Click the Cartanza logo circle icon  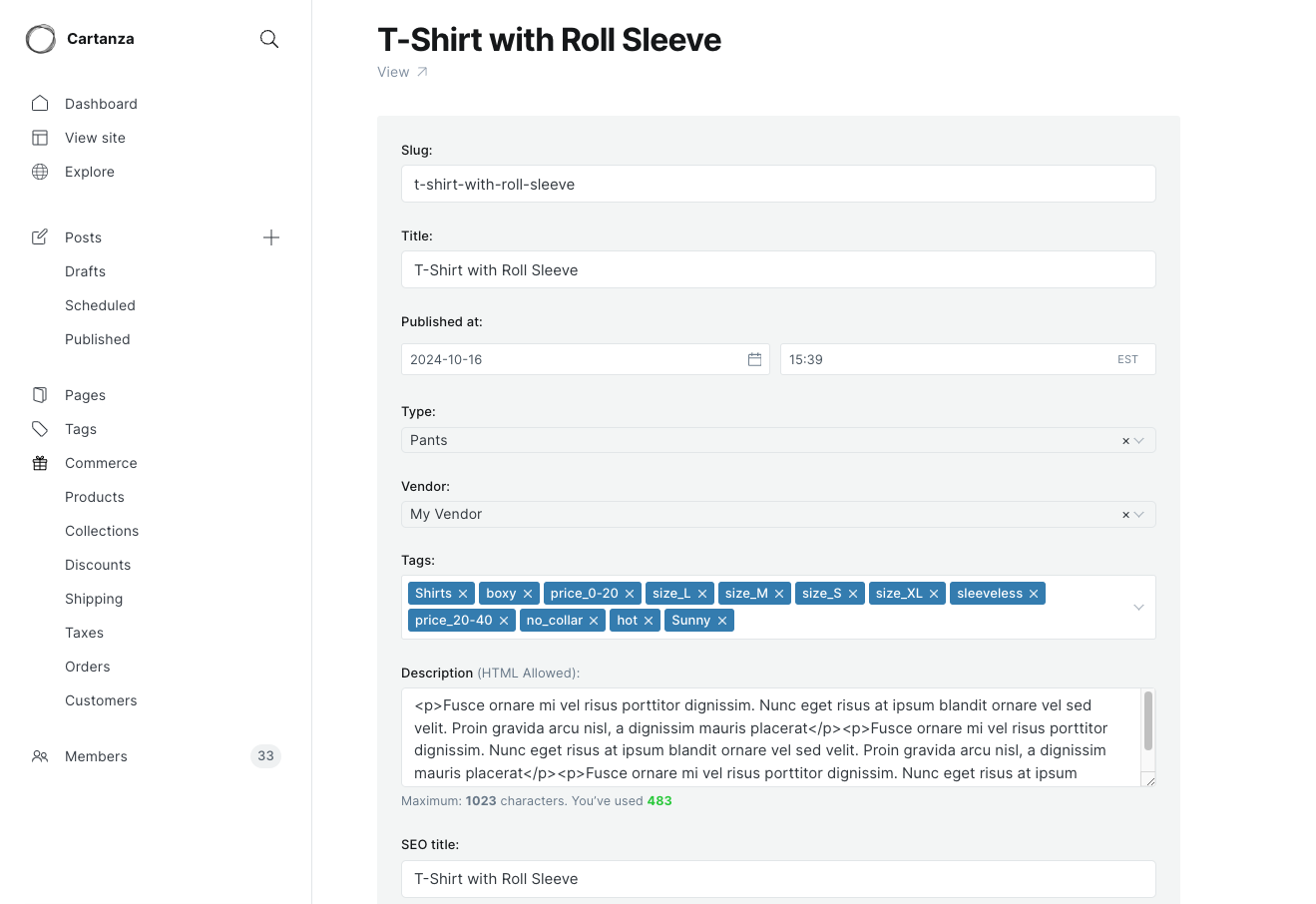[x=41, y=39]
